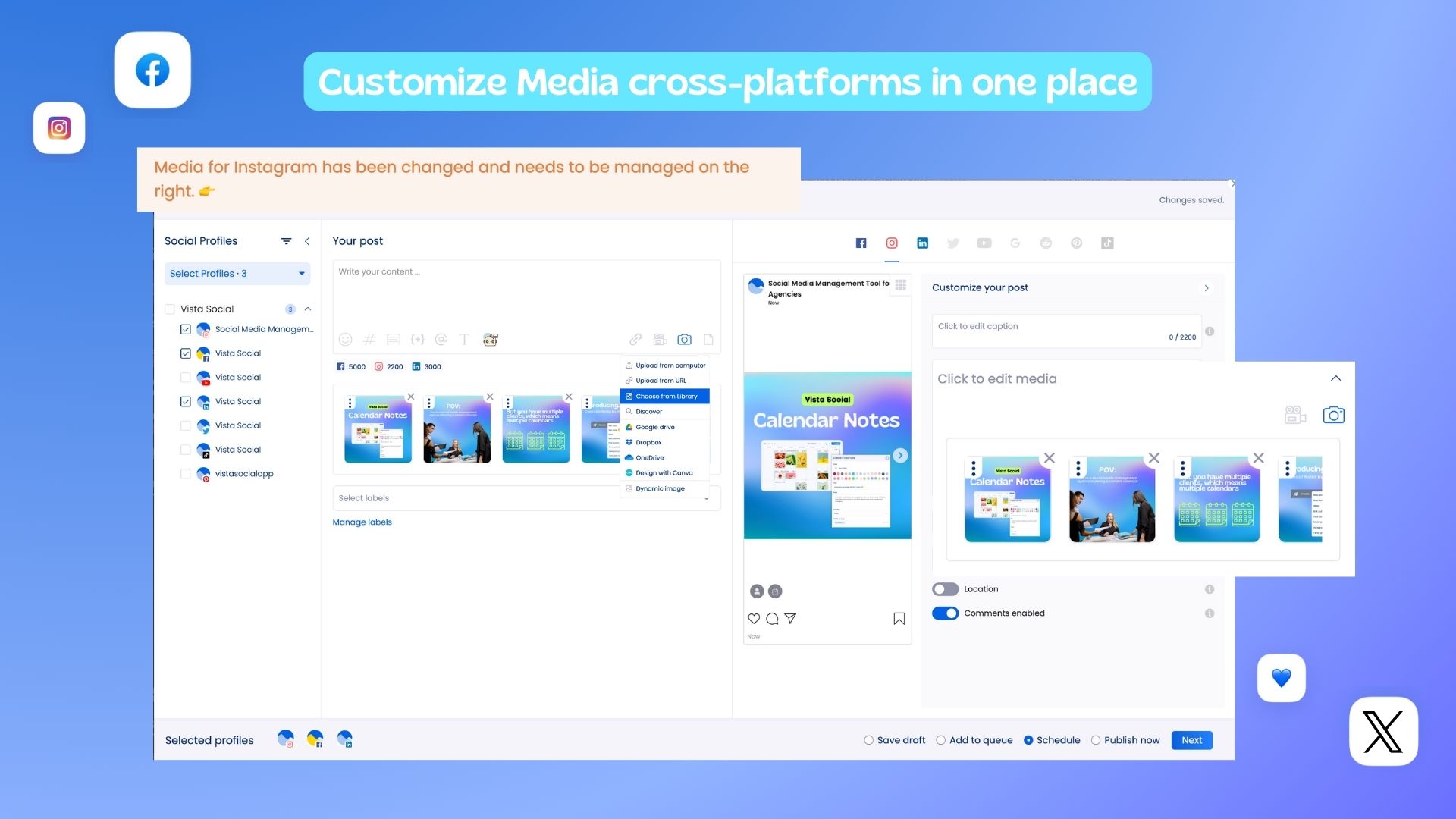Select the text formatting (T) icon
1456x819 pixels.
464,339
